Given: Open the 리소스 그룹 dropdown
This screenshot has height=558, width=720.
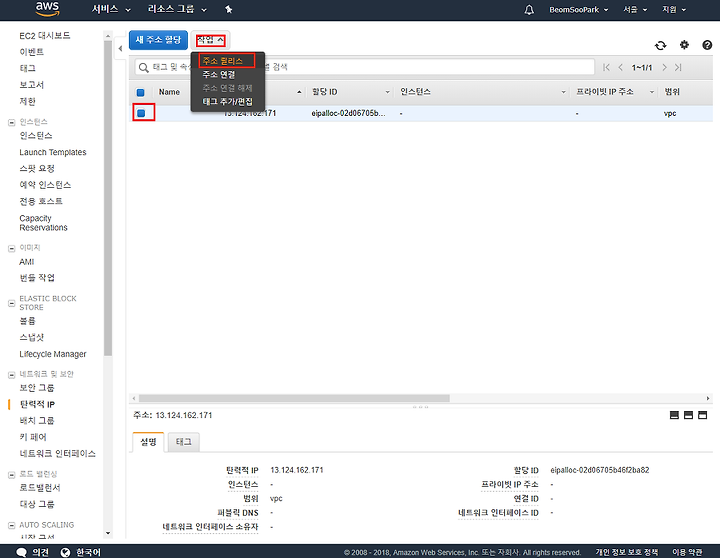Looking at the screenshot, I should tap(177, 9).
